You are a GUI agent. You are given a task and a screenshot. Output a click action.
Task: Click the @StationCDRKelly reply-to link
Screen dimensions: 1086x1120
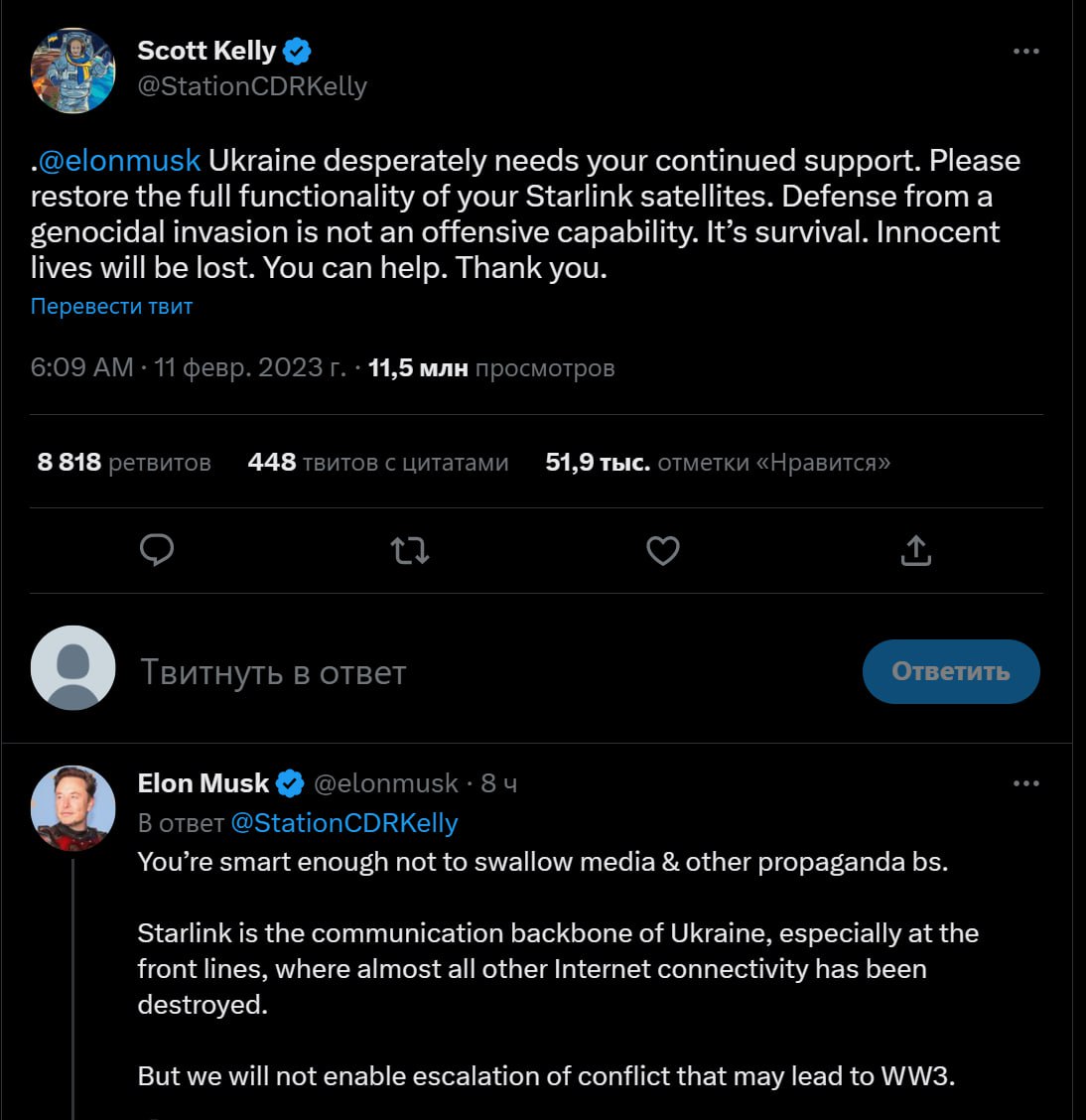343,823
